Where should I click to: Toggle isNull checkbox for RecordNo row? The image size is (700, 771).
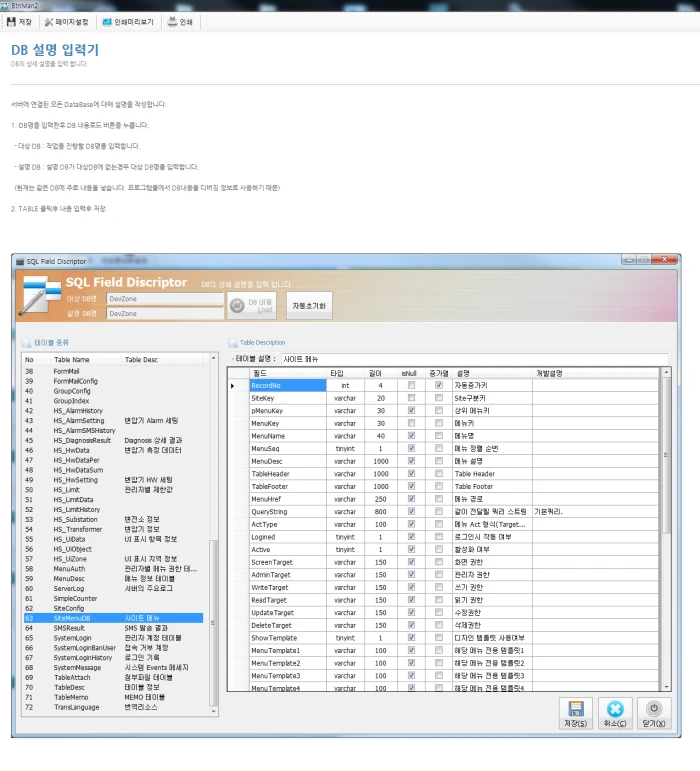pyautogui.click(x=411, y=386)
